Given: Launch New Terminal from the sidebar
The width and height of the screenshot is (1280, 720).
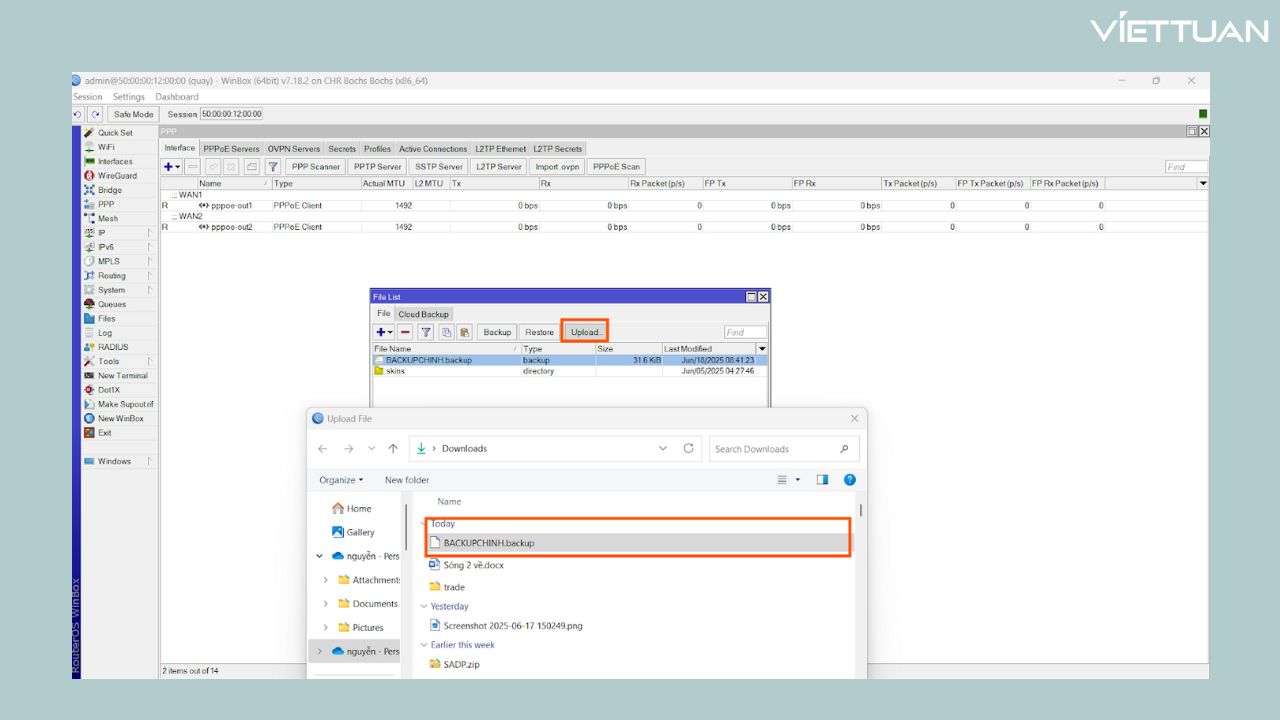Looking at the screenshot, I should pos(122,376).
